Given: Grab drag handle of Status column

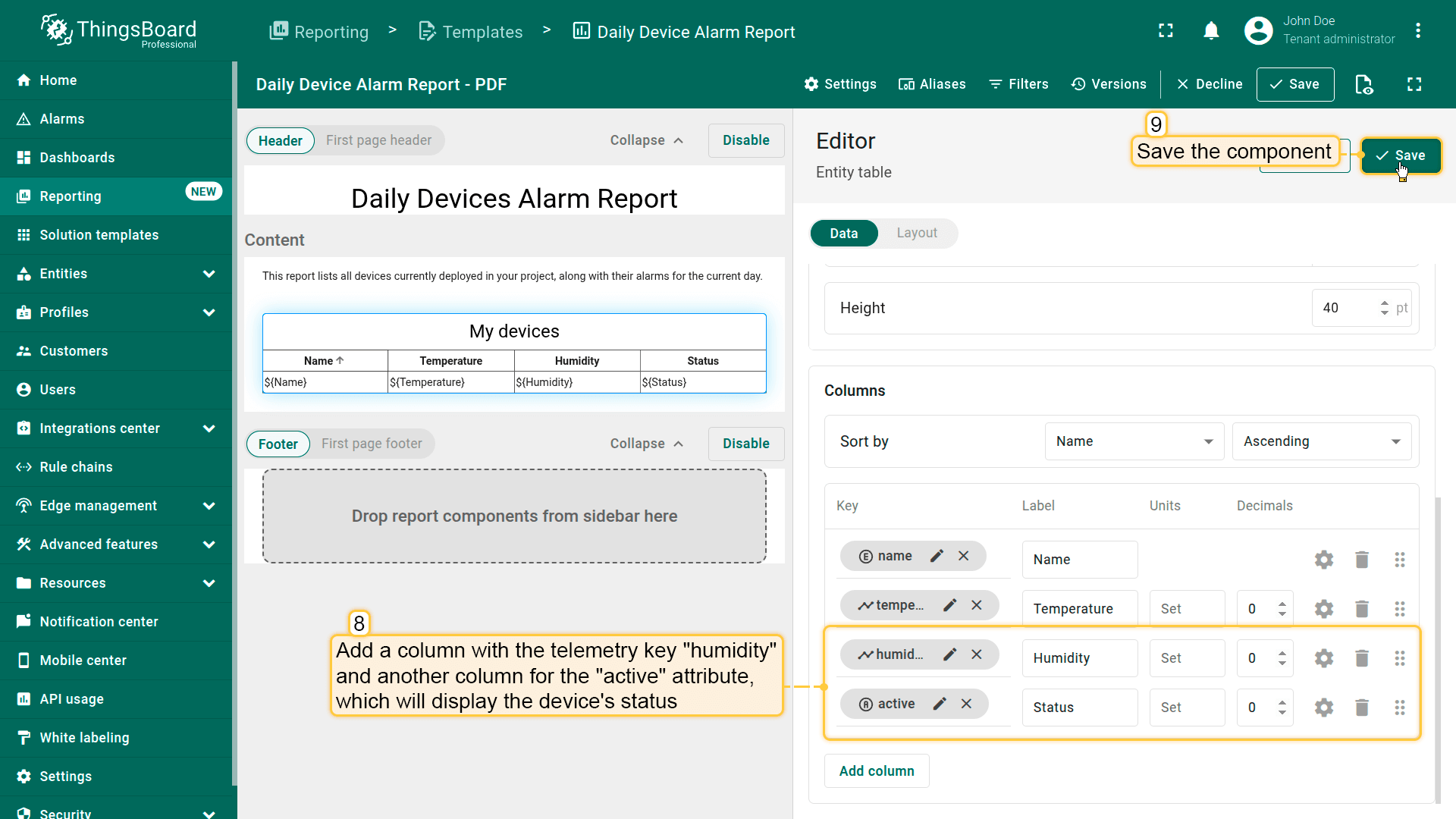Looking at the screenshot, I should (1400, 708).
